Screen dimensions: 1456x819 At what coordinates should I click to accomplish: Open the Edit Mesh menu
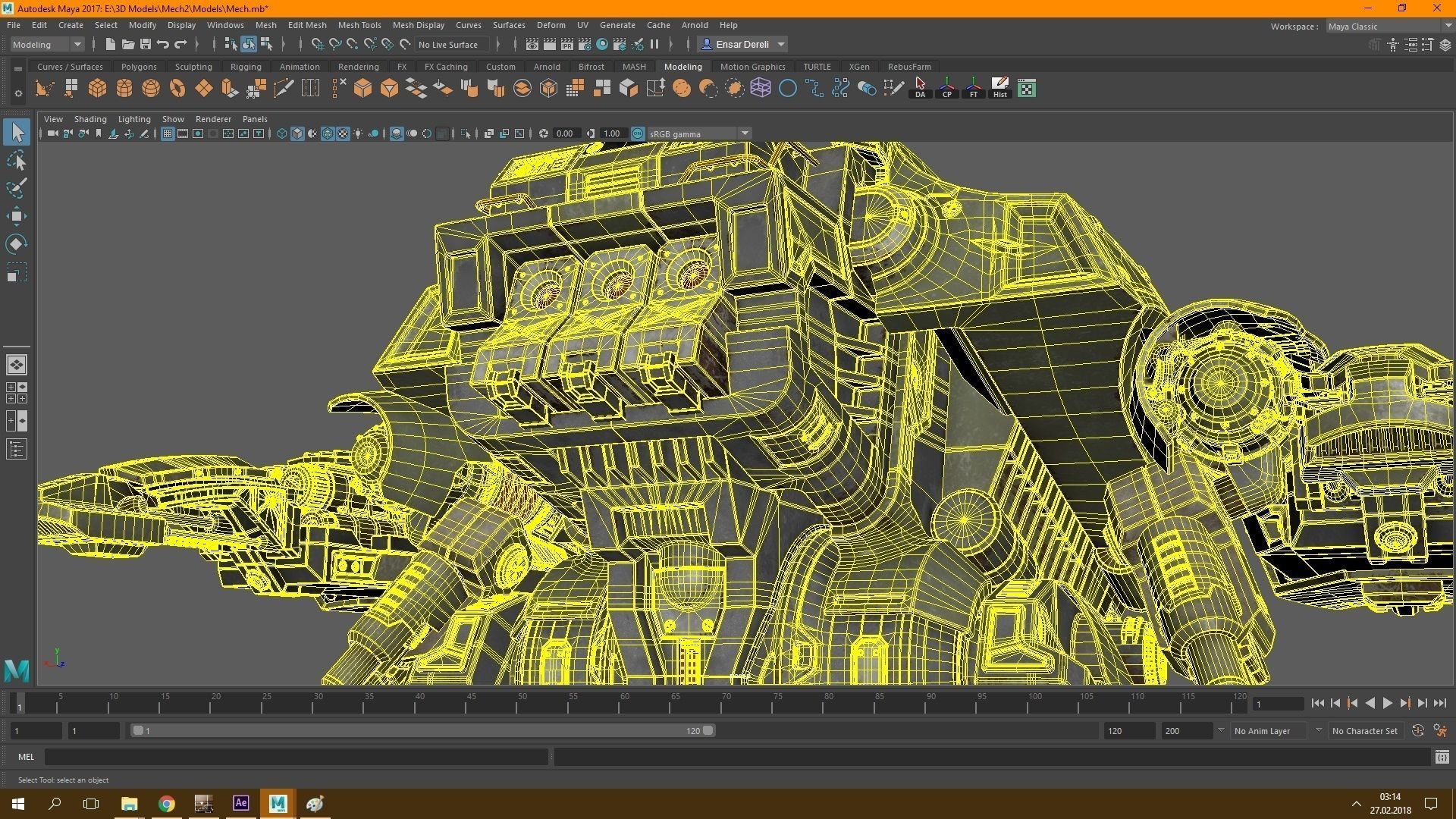click(x=307, y=25)
